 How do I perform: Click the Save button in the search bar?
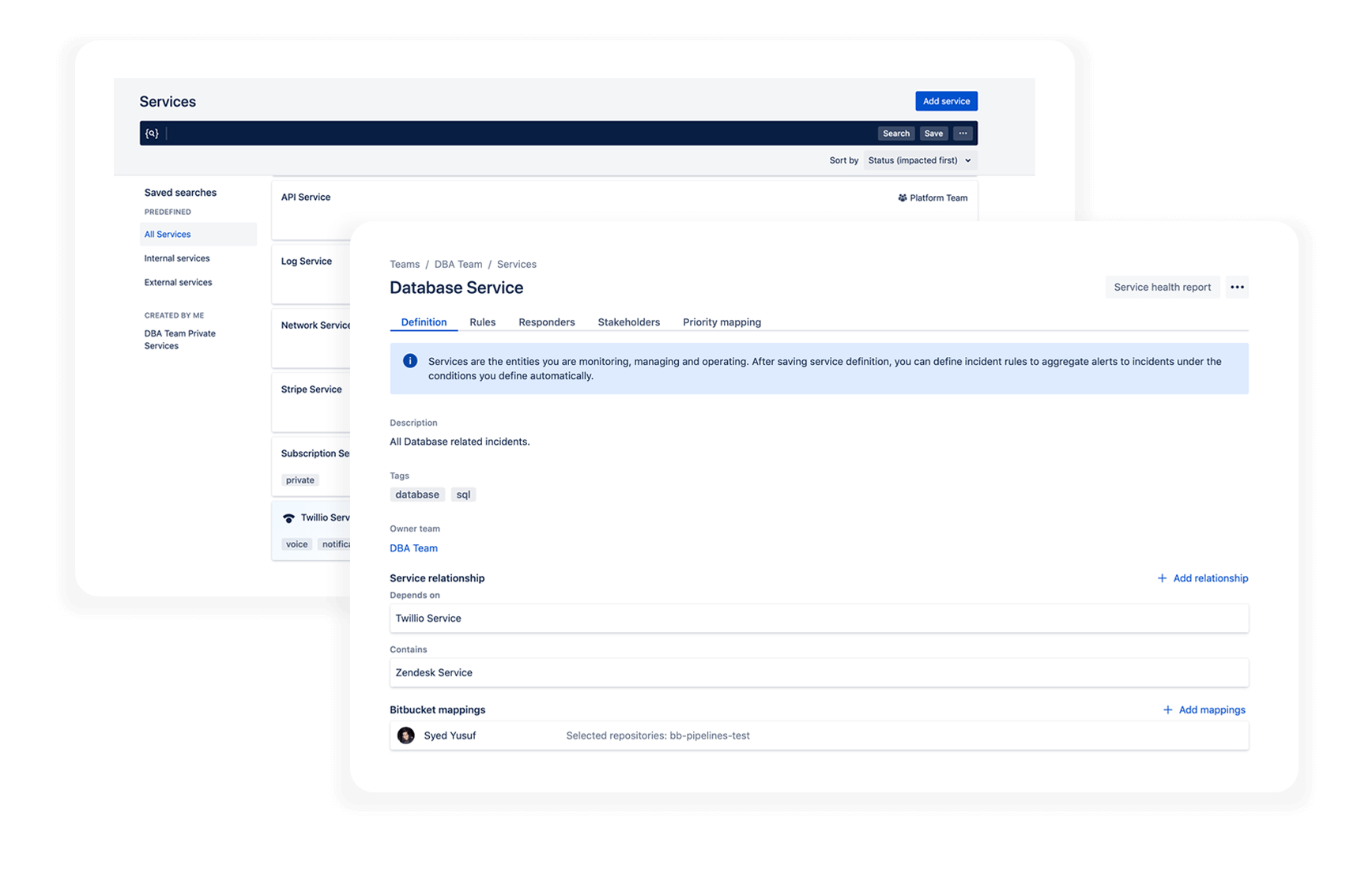pos(933,133)
